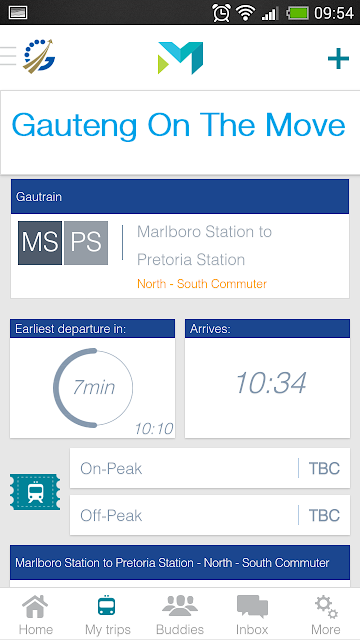Screen dimensions: 360x640
Task: Tap the central M app logo
Action: pyautogui.click(x=180, y=58)
